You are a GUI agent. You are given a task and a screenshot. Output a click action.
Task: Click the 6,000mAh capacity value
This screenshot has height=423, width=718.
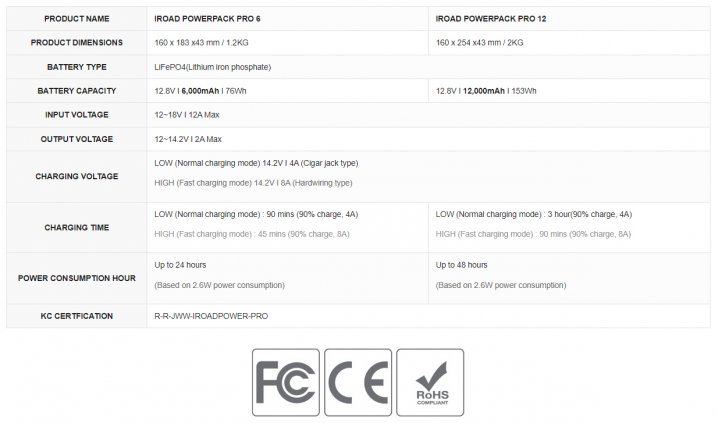(x=200, y=91)
